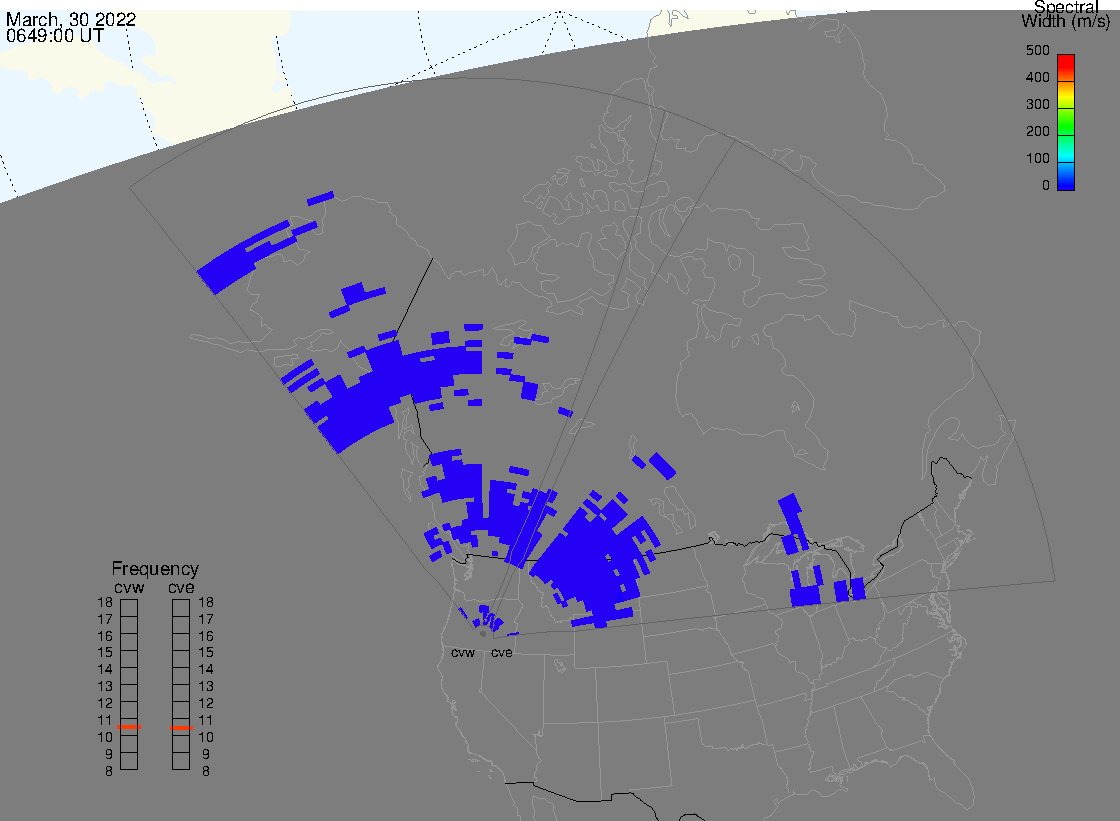Click the 0 label on the color scale
Screen dimensions: 1120x821
click(x=1046, y=186)
